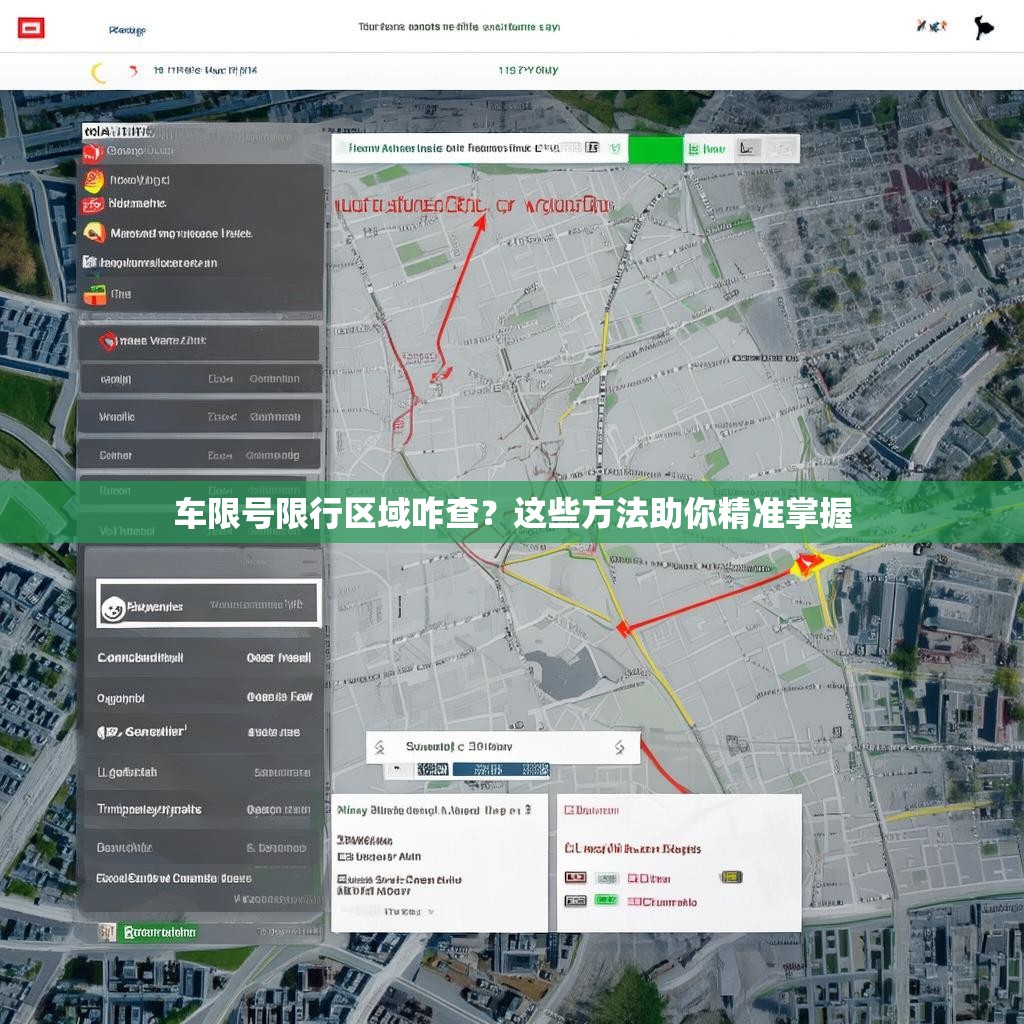Click the blue progress bar under the search box
1024x1024 pixels.
tap(498, 770)
